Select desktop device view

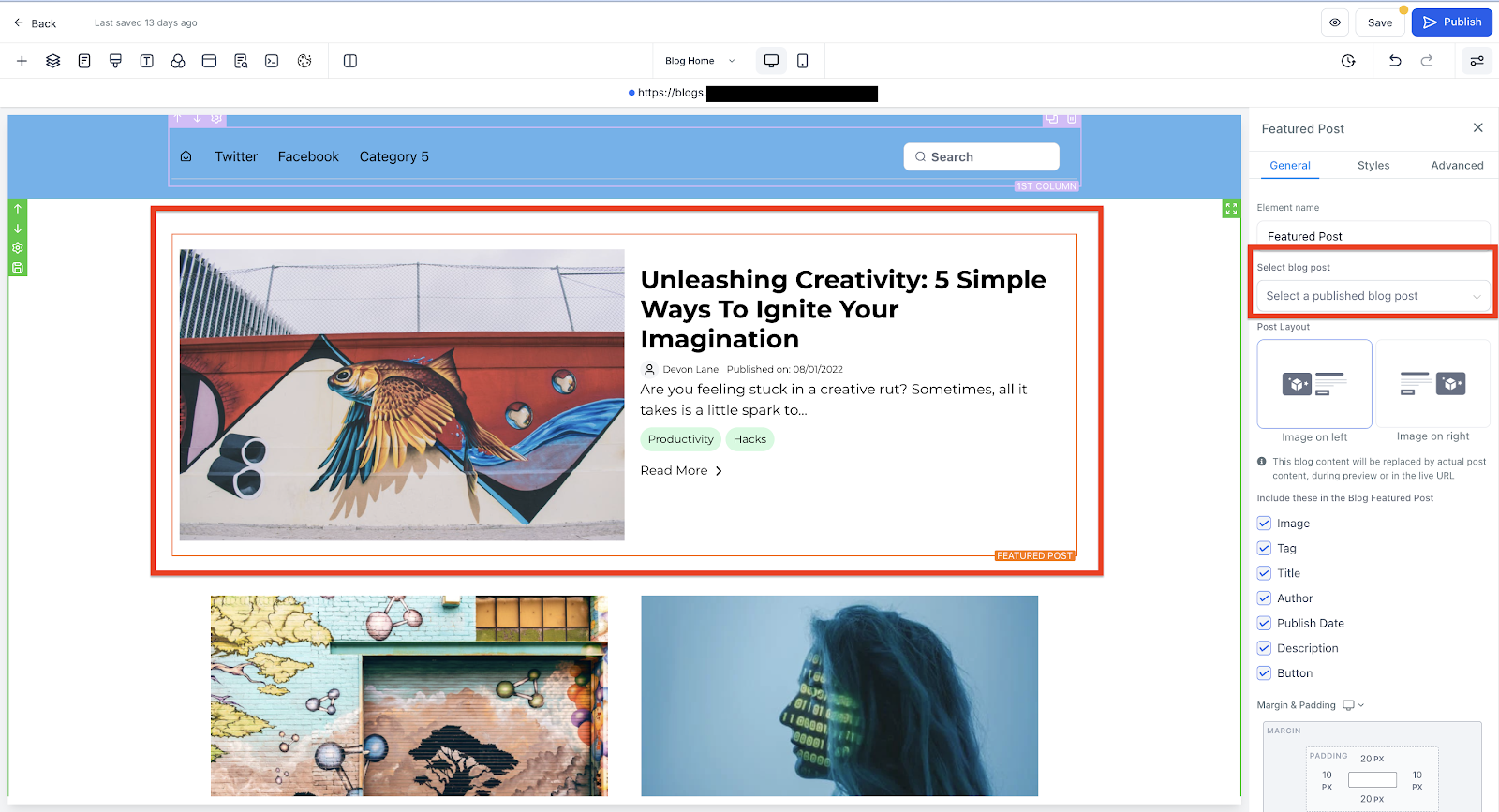click(x=771, y=61)
